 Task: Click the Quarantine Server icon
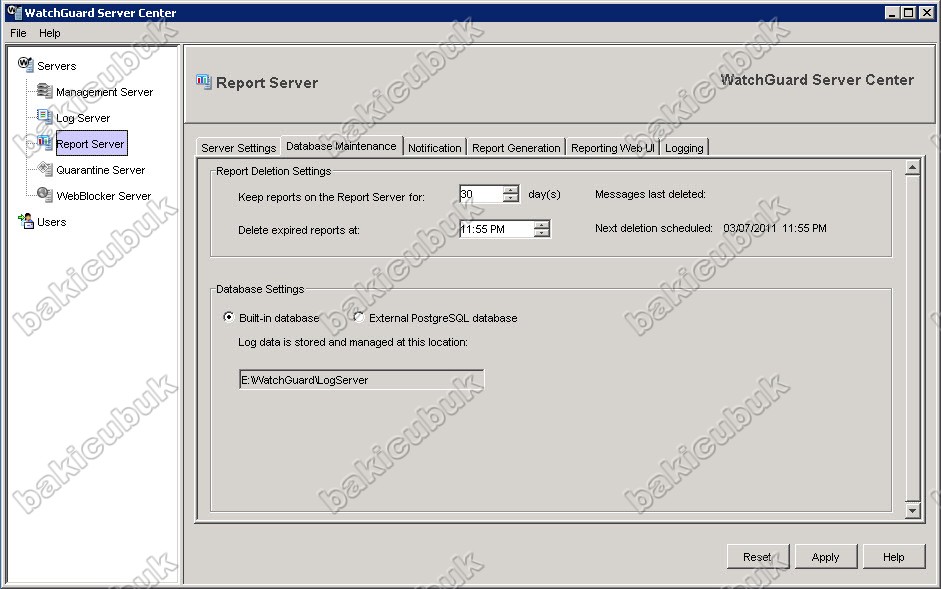pyautogui.click(x=44, y=169)
